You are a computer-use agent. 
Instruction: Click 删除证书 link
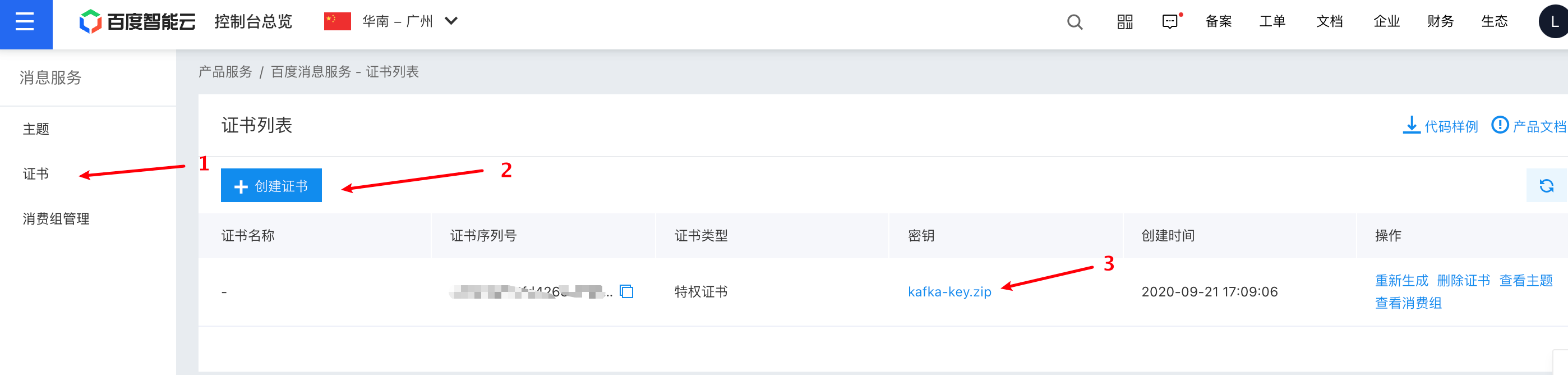pyautogui.click(x=1463, y=281)
